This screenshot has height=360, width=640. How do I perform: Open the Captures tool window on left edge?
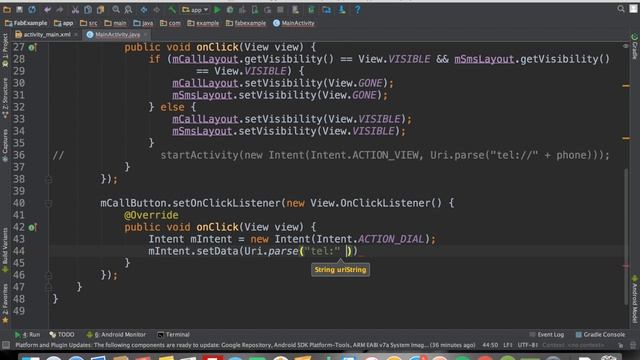tap(5, 146)
